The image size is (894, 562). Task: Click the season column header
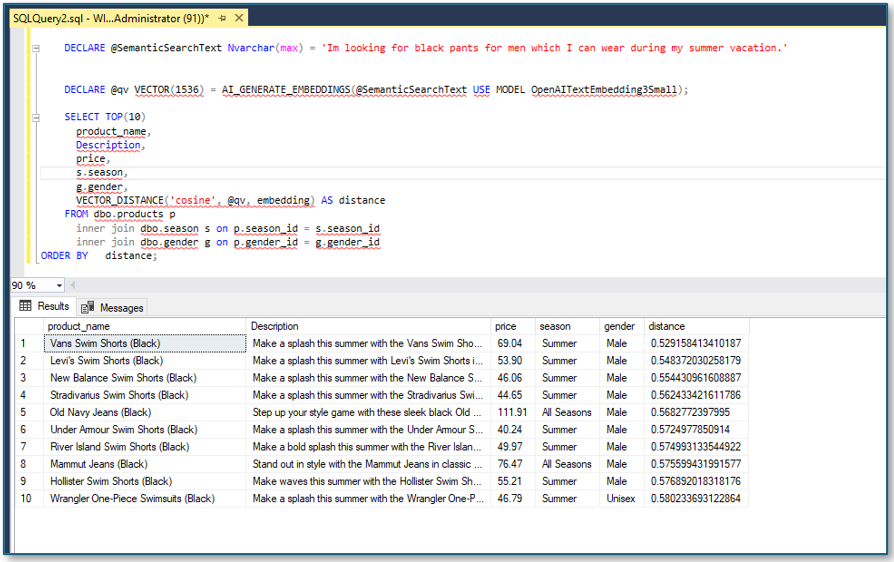pos(567,326)
